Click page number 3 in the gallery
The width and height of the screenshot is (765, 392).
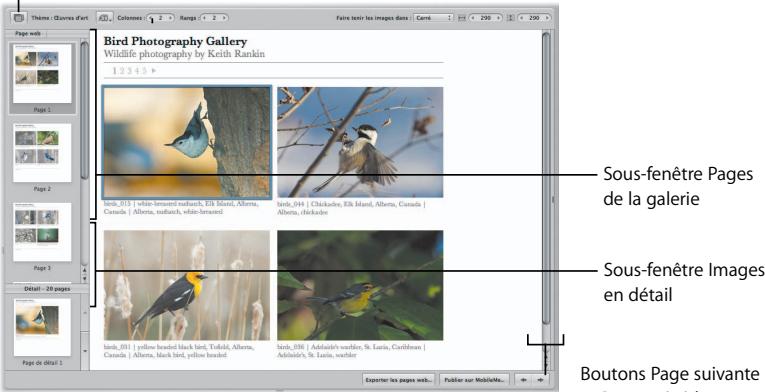point(130,71)
